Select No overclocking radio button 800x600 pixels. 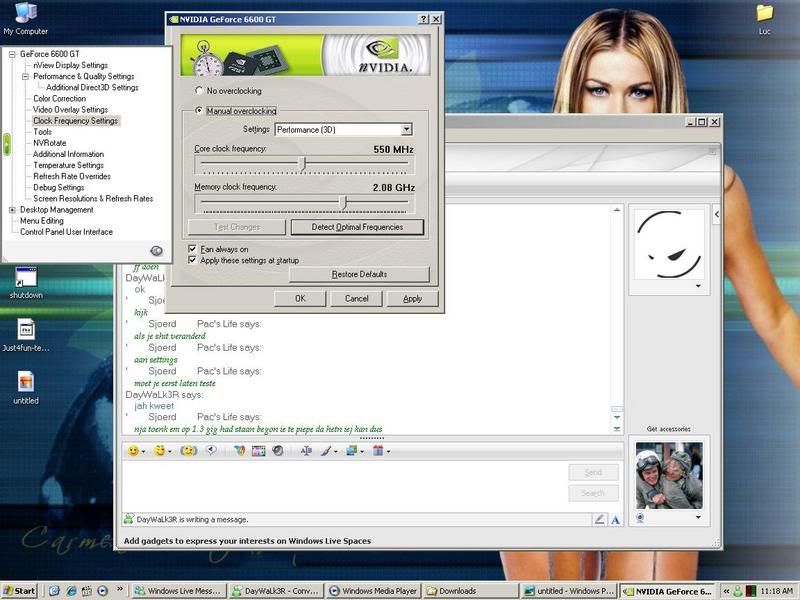coord(199,90)
